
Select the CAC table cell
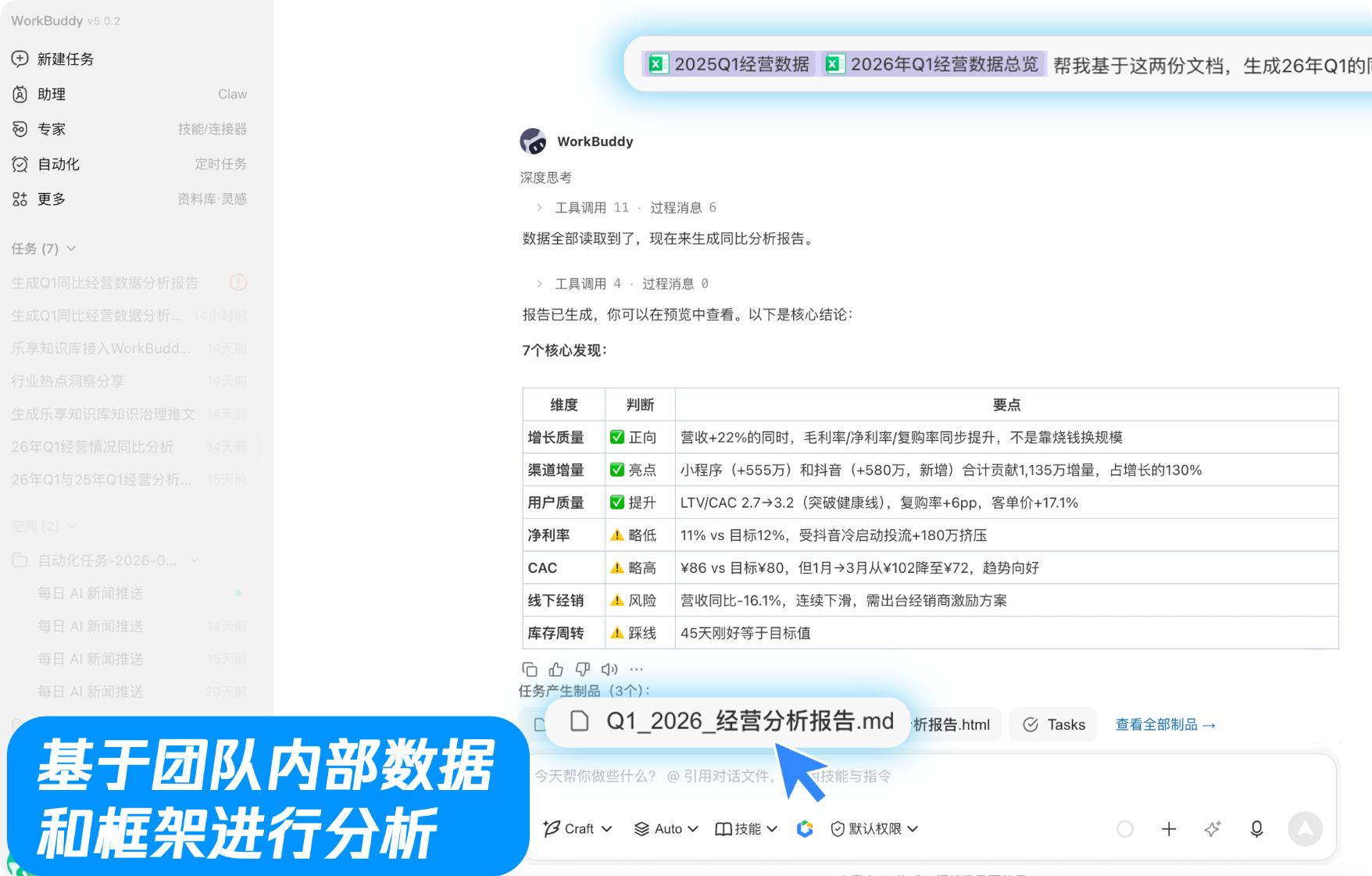pyautogui.click(x=563, y=568)
